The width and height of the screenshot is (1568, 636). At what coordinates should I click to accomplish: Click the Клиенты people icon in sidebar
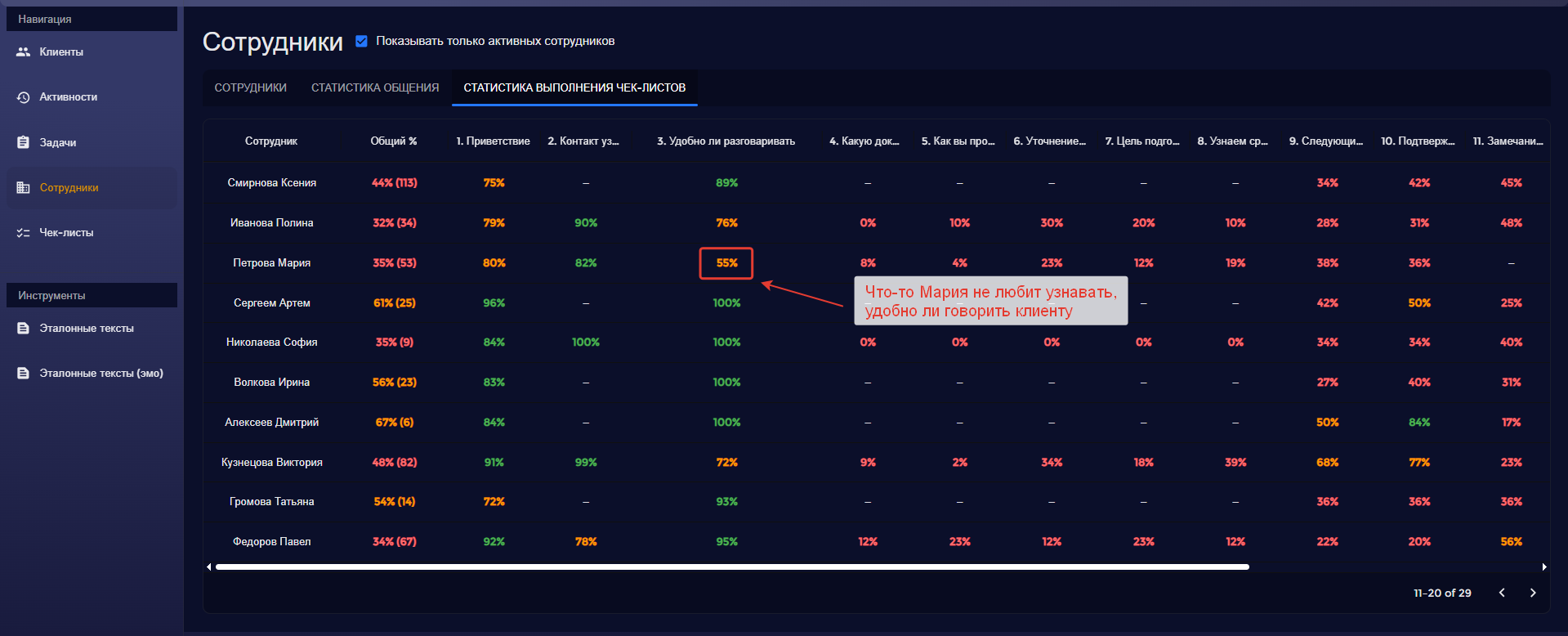click(24, 52)
